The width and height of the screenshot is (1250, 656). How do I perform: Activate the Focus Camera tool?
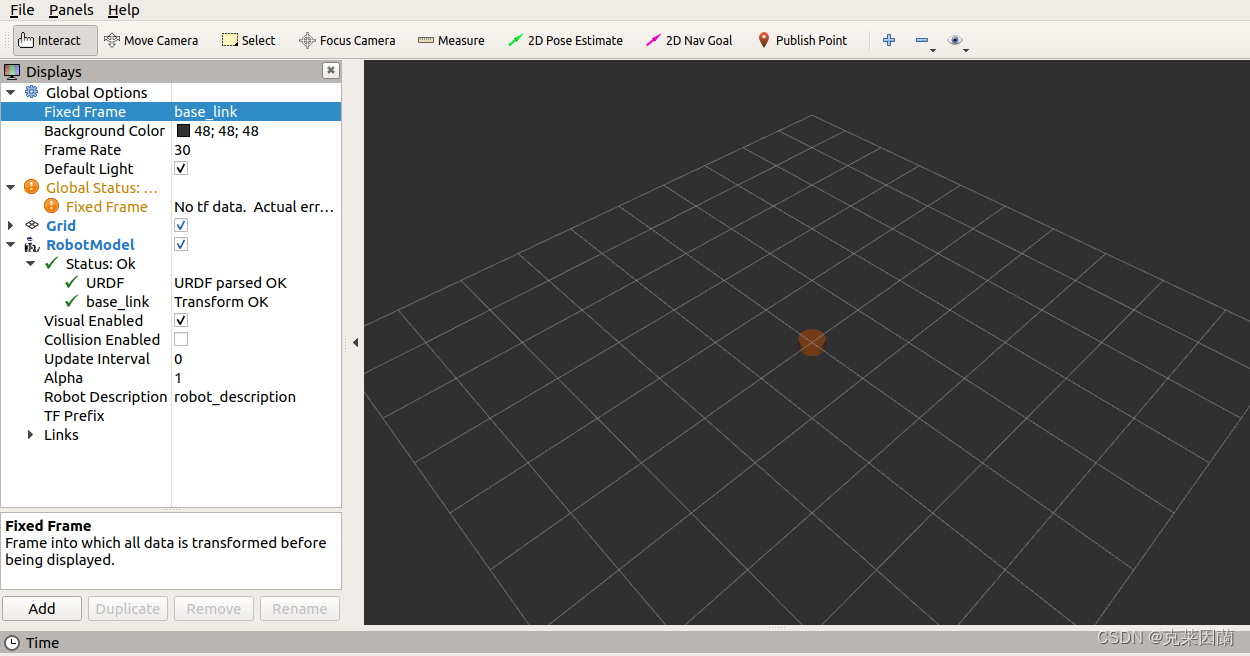(x=347, y=40)
